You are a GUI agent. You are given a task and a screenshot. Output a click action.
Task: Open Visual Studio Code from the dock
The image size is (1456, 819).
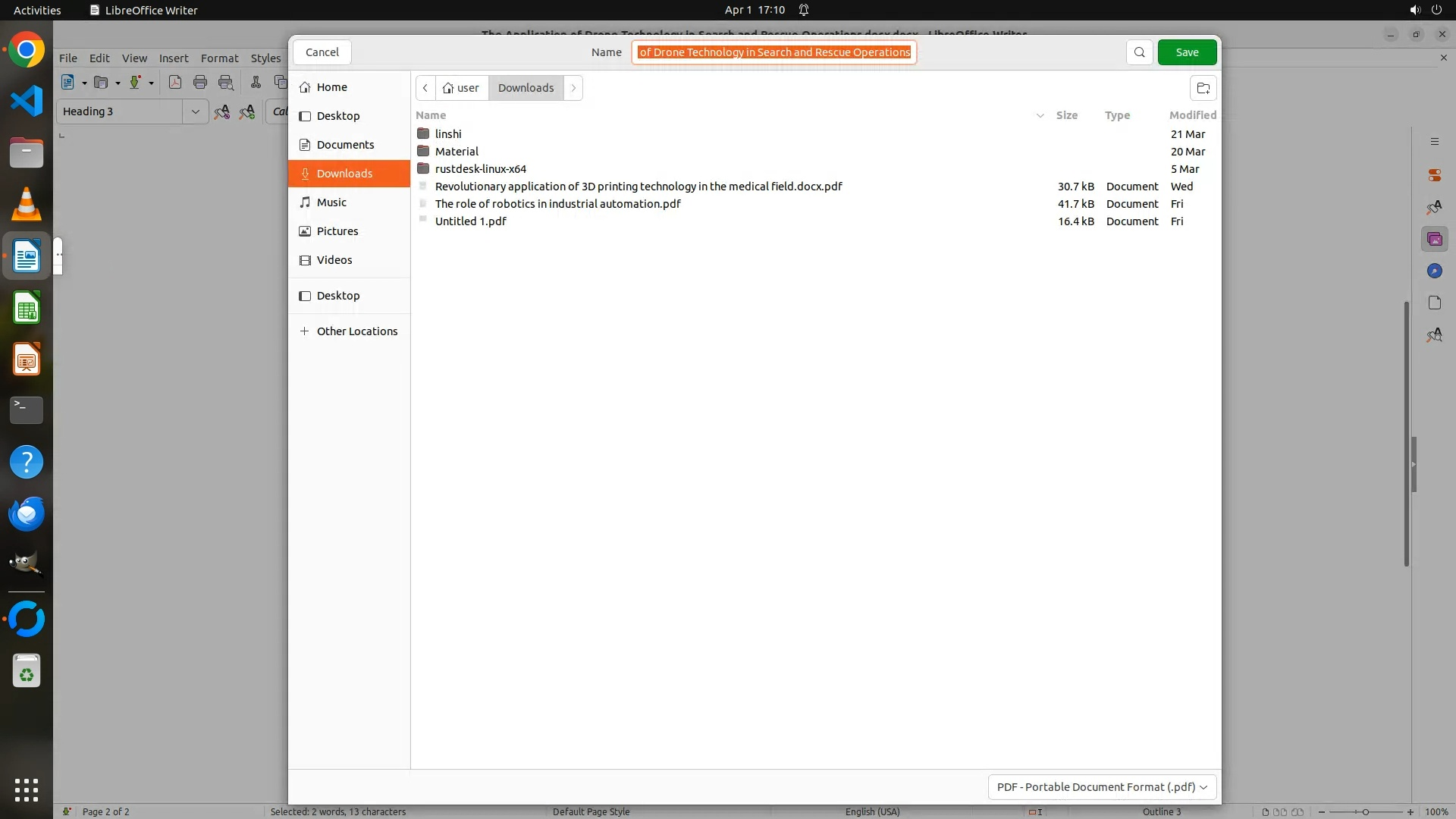click(x=27, y=101)
